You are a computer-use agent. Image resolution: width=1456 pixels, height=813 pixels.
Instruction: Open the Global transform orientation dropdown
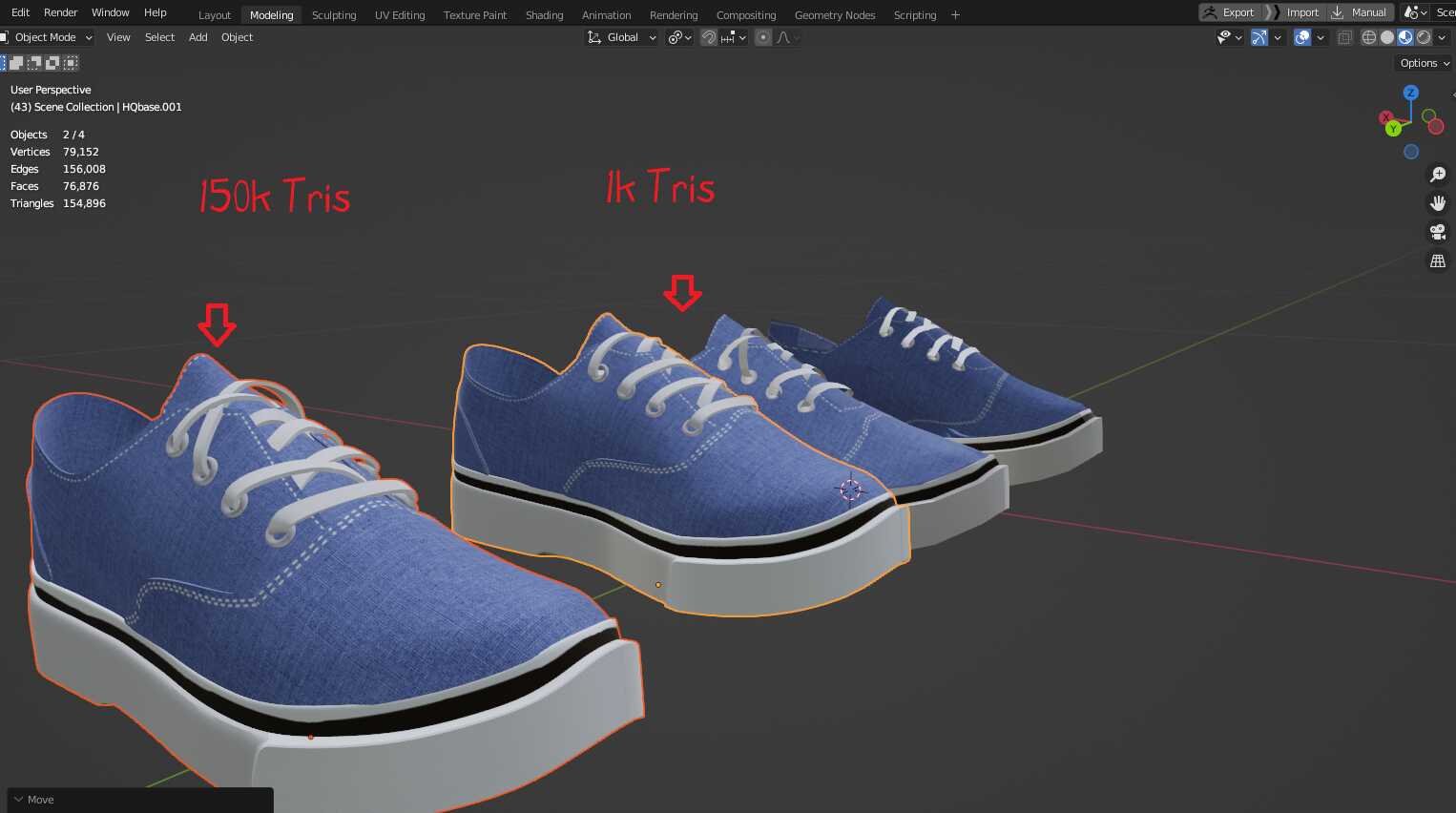pyautogui.click(x=622, y=37)
